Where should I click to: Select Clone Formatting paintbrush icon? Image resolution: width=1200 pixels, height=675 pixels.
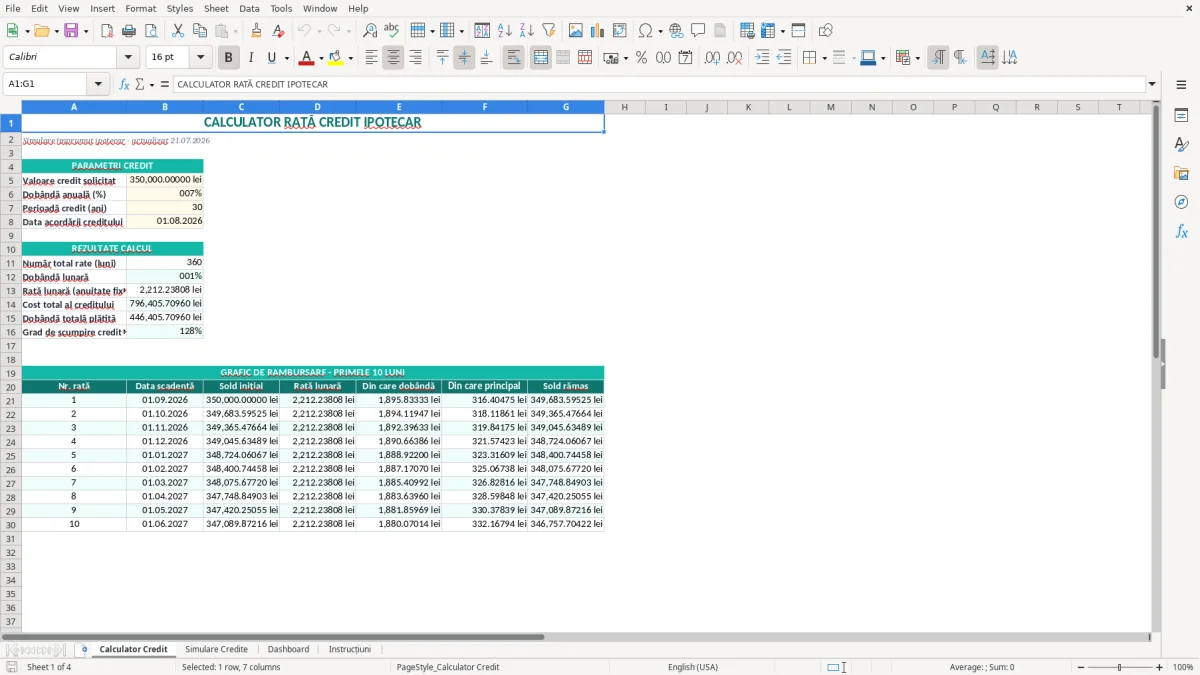point(256,31)
